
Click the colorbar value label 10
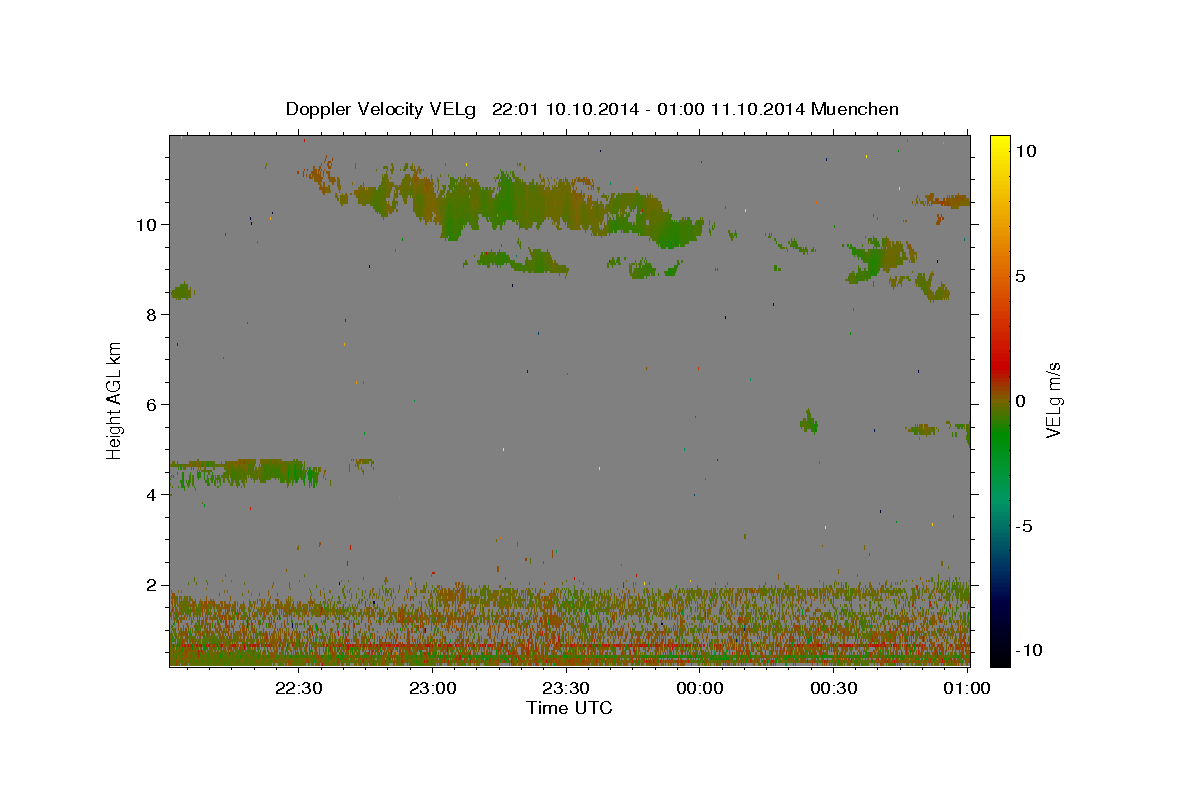(x=1025, y=151)
